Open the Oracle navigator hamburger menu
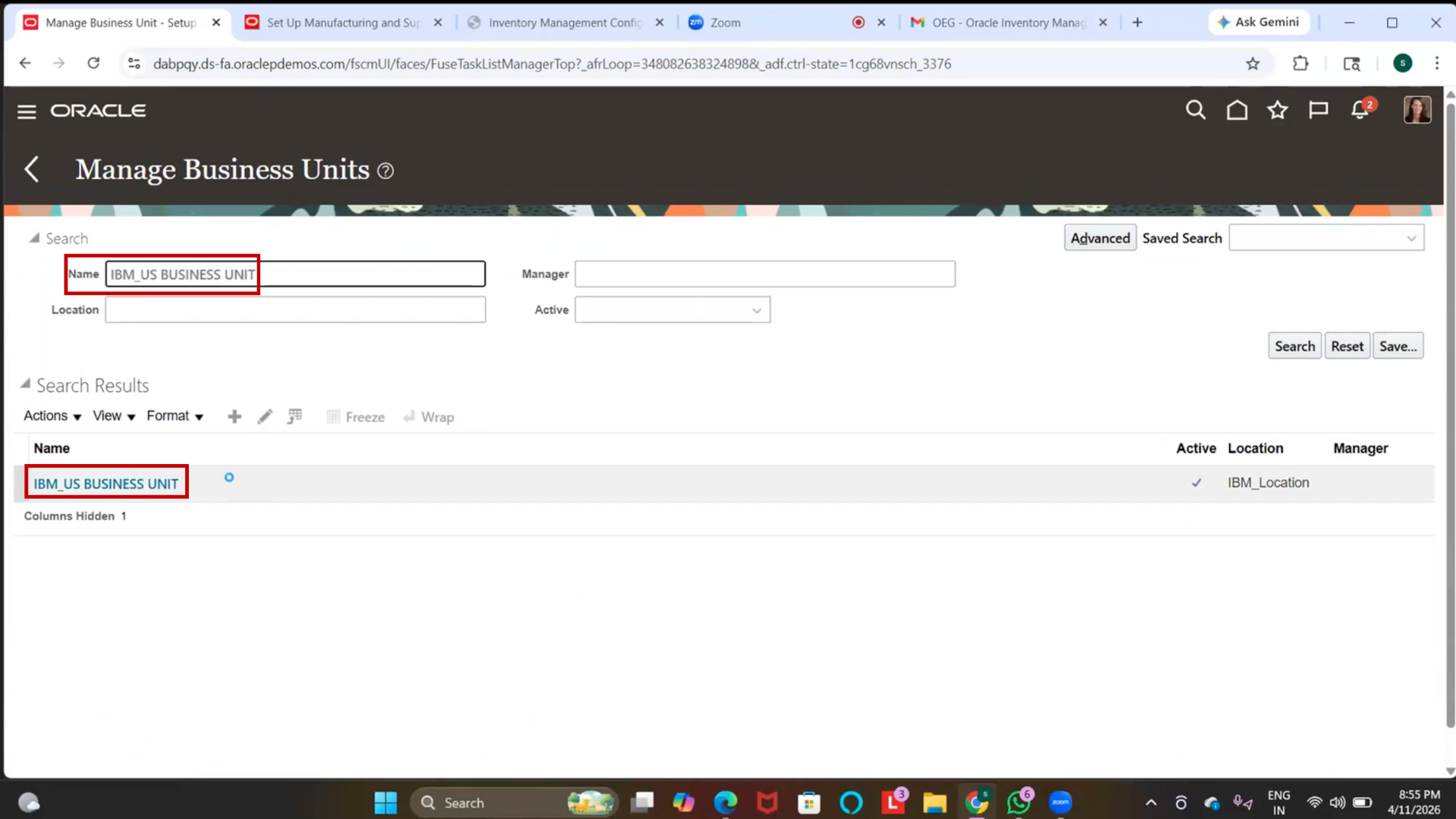Screen dimensions: 1456x819 pos(27,111)
